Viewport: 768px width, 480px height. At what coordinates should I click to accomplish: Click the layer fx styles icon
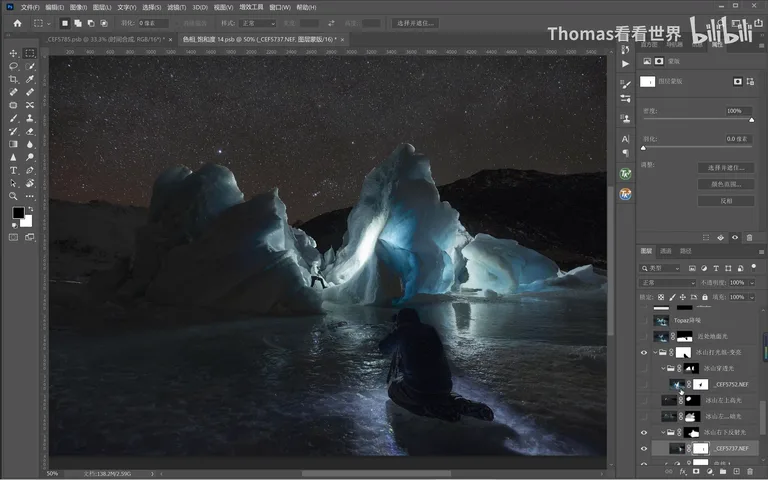point(683,471)
